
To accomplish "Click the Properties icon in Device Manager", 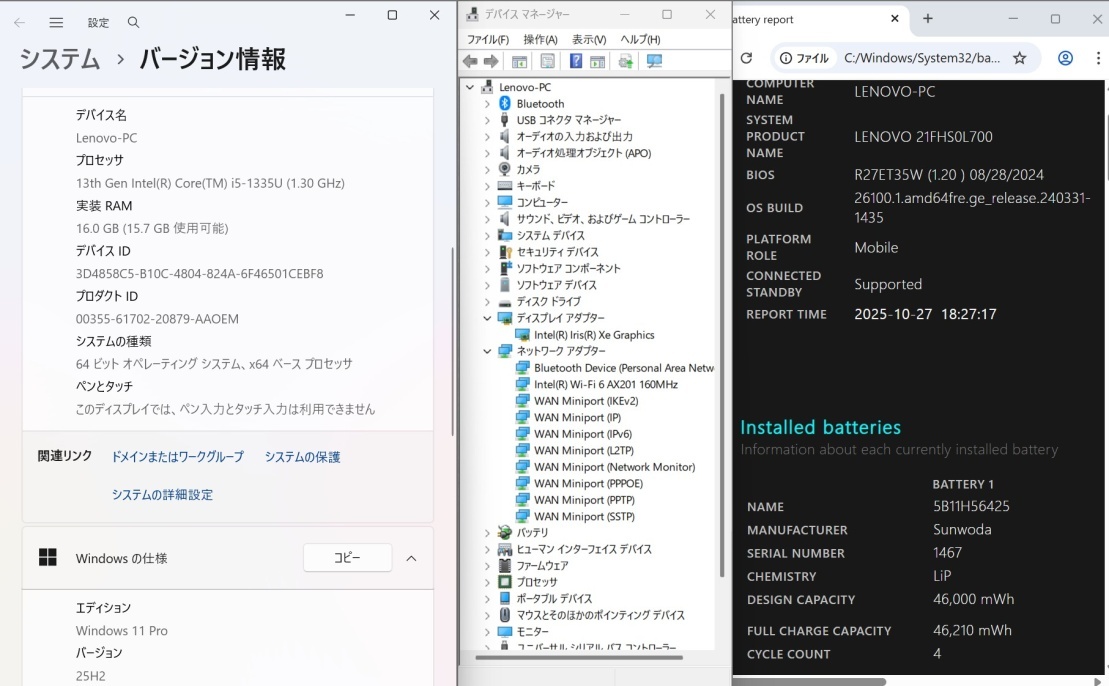I will pyautogui.click(x=548, y=61).
